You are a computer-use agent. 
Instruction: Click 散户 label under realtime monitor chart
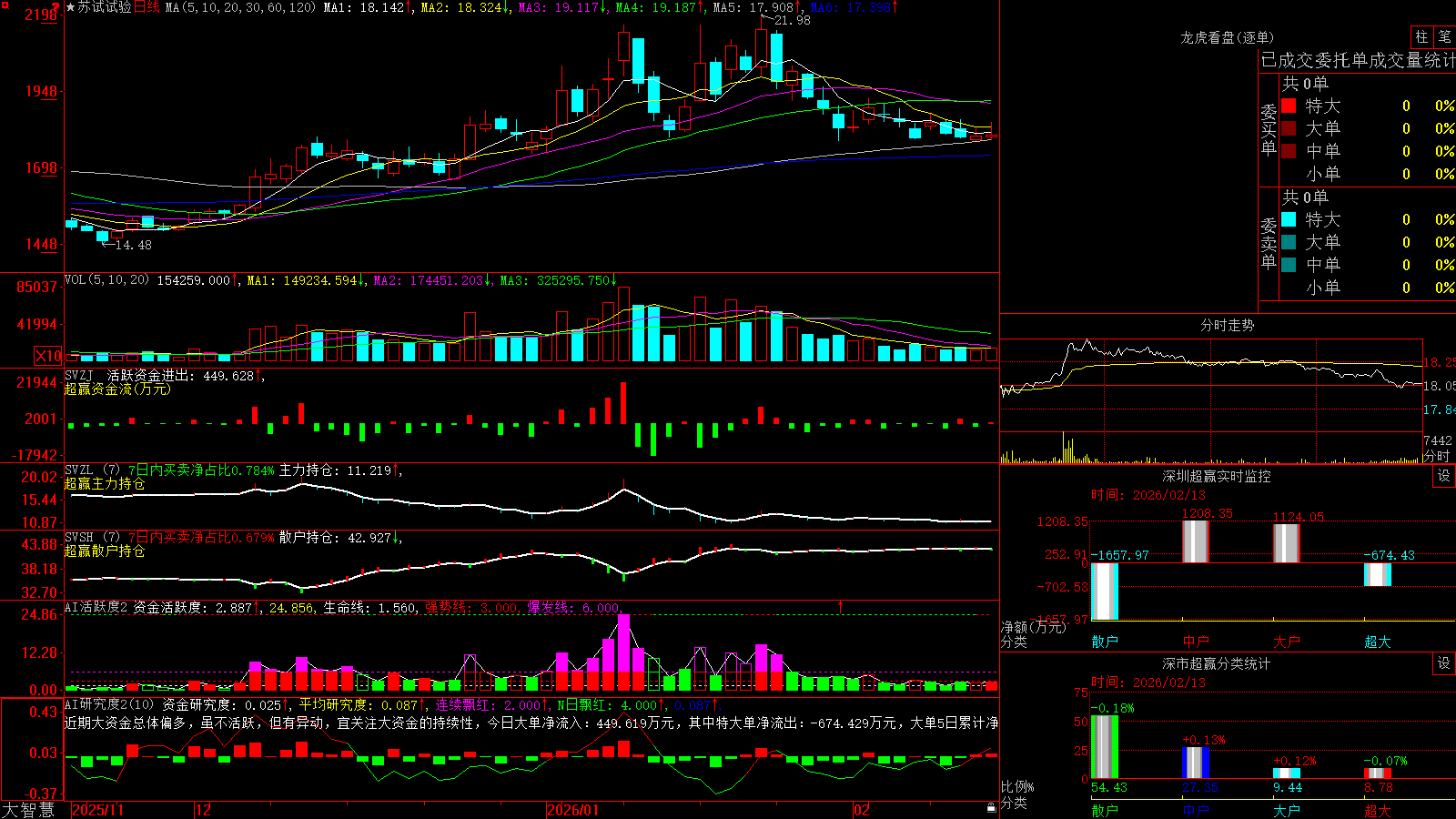coord(1105,642)
